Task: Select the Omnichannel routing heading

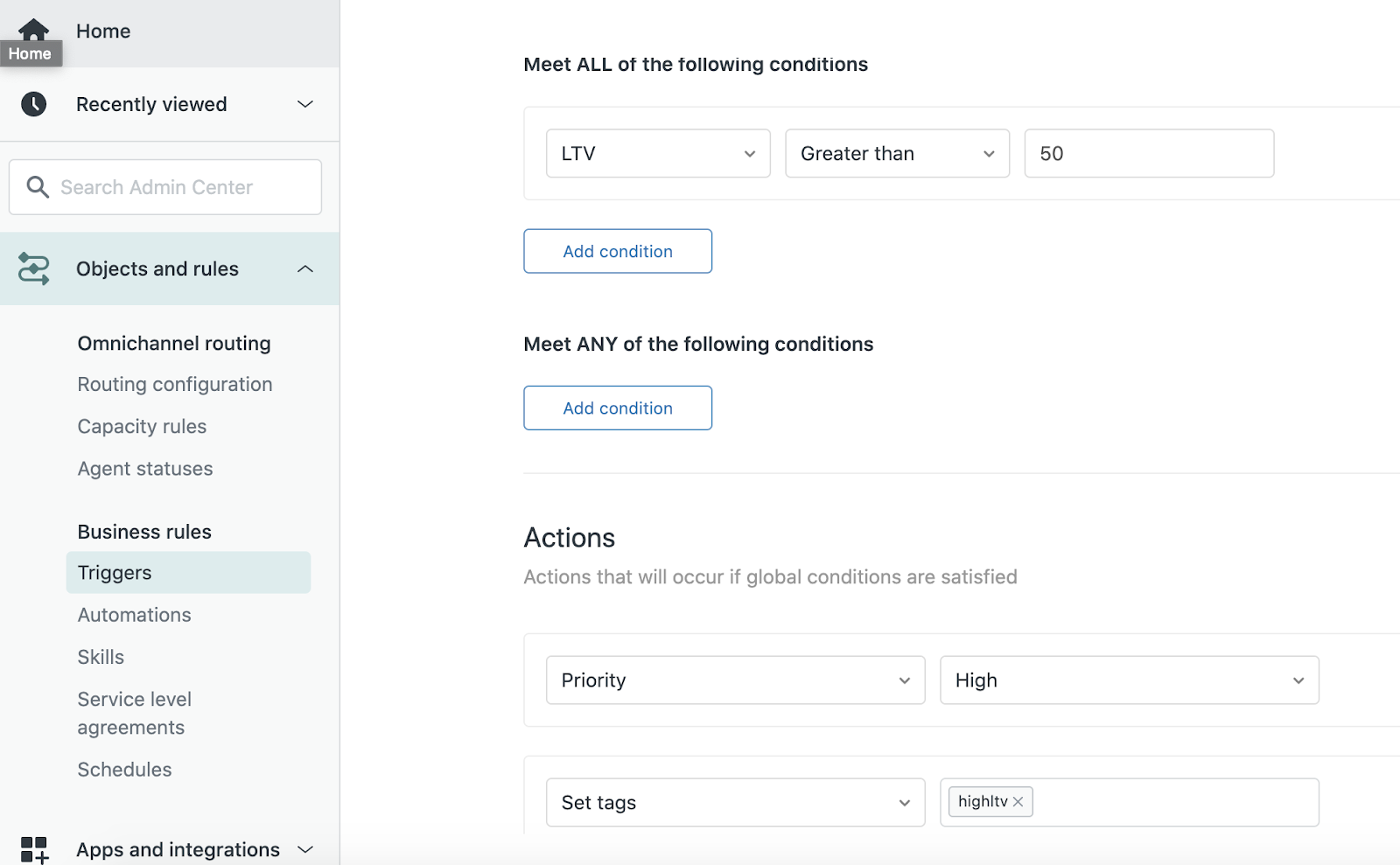Action: [x=174, y=343]
